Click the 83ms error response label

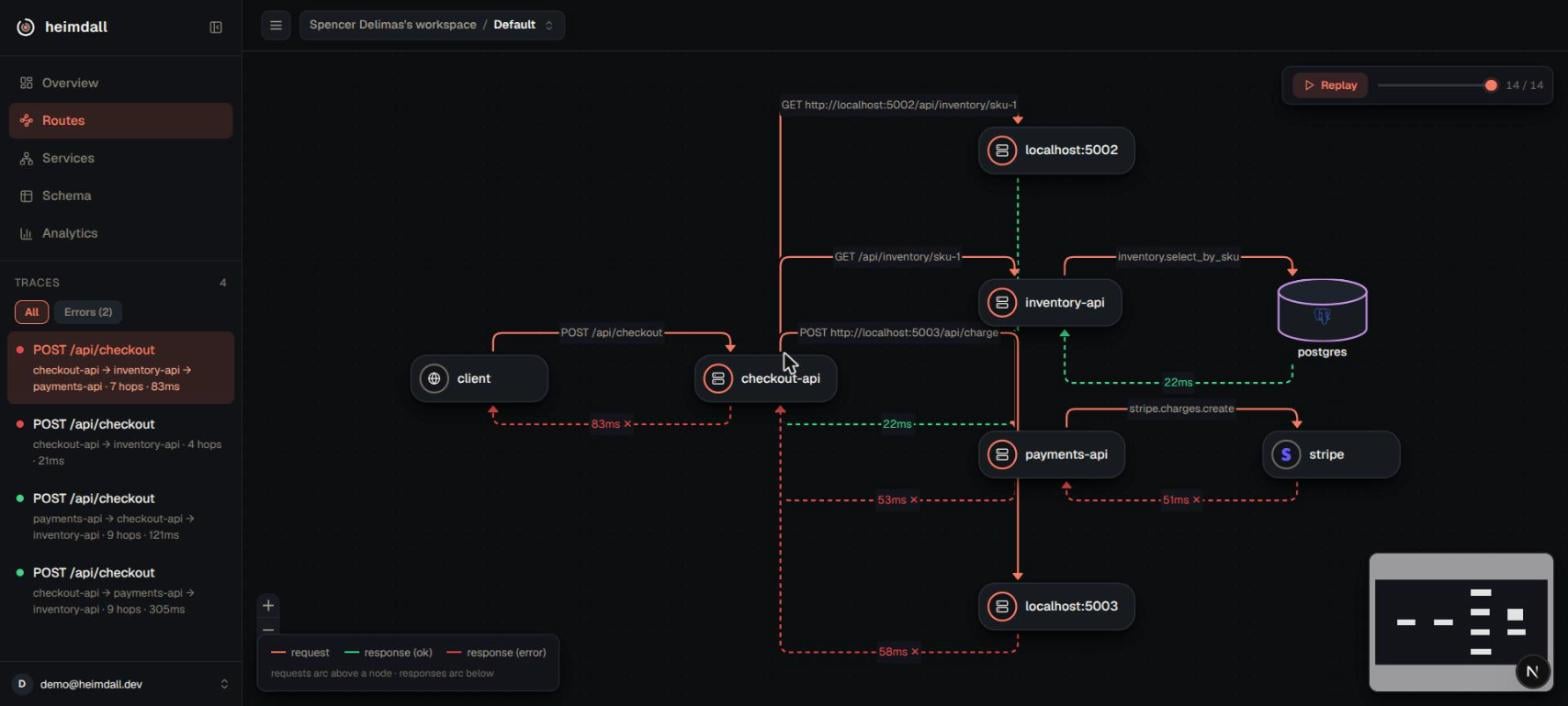tap(611, 425)
